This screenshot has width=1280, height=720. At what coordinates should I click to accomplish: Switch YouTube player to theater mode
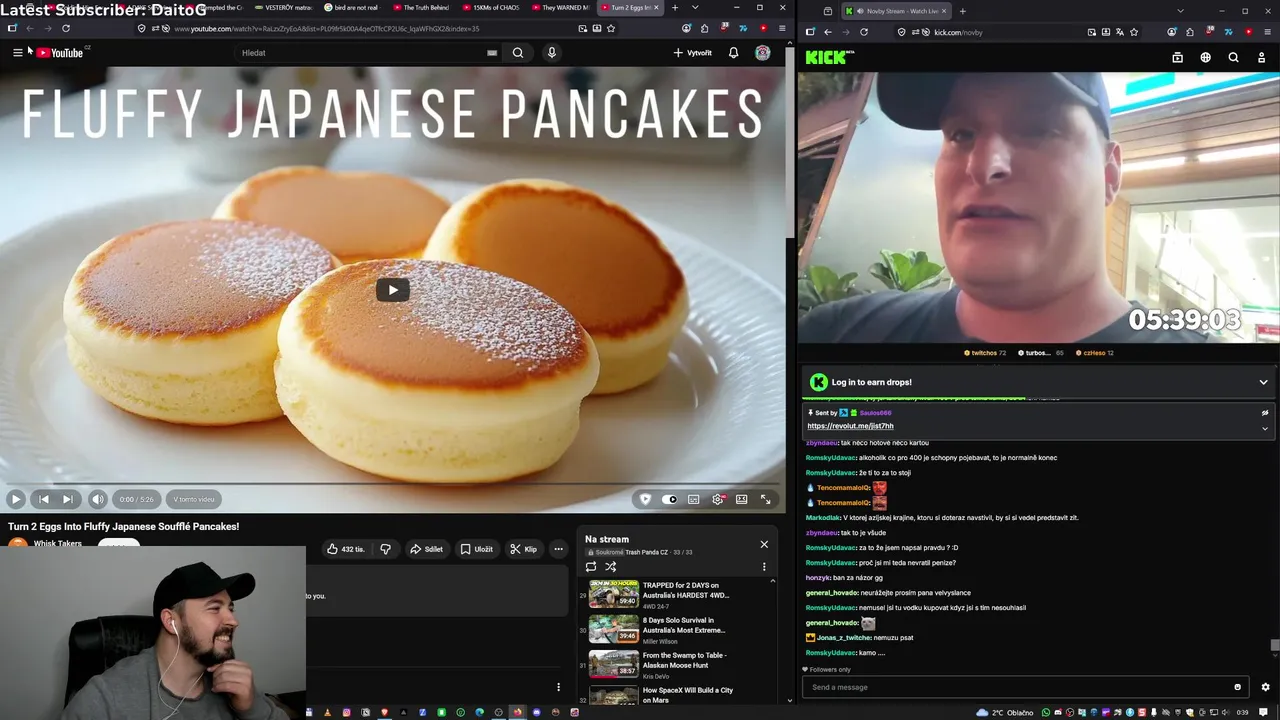click(741, 499)
